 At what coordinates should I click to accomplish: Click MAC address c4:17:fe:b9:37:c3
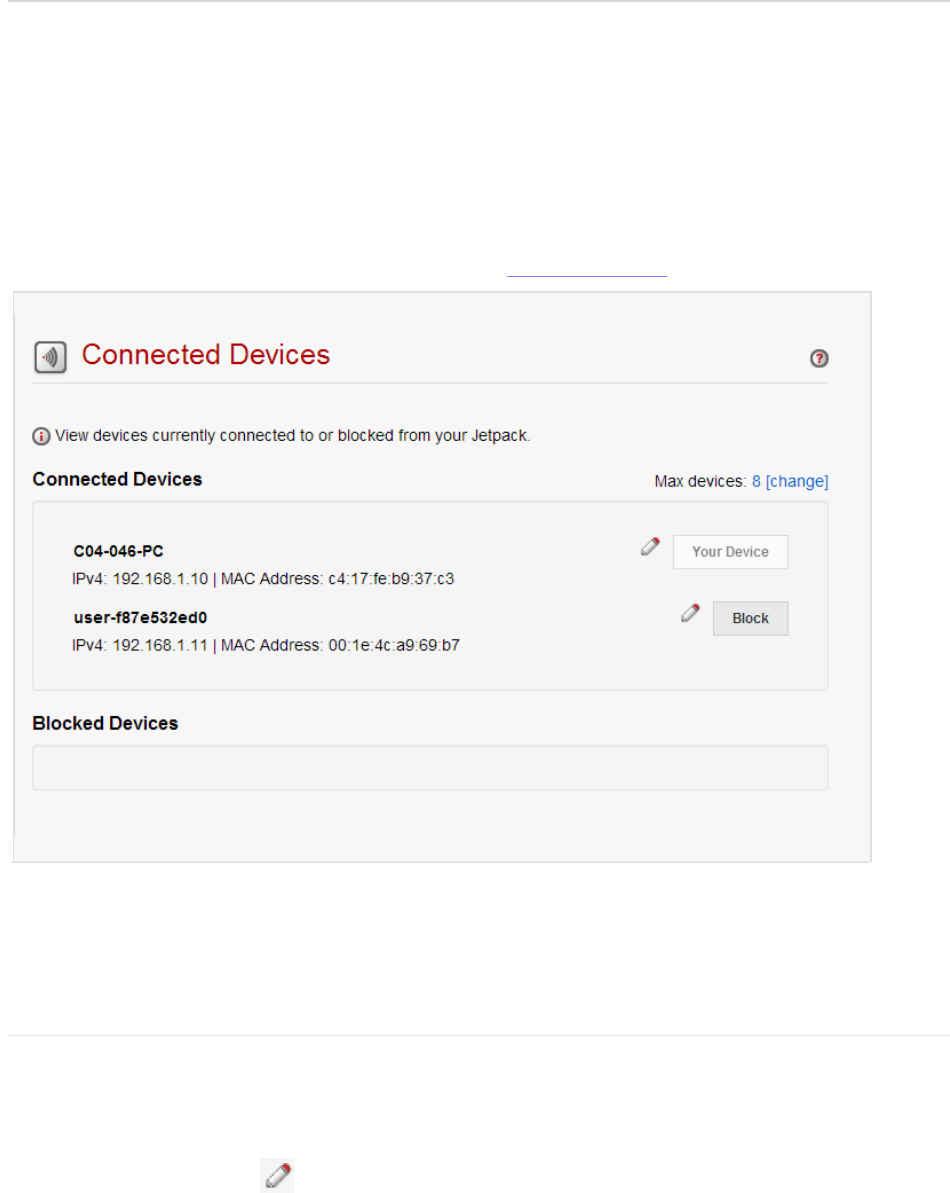point(391,578)
